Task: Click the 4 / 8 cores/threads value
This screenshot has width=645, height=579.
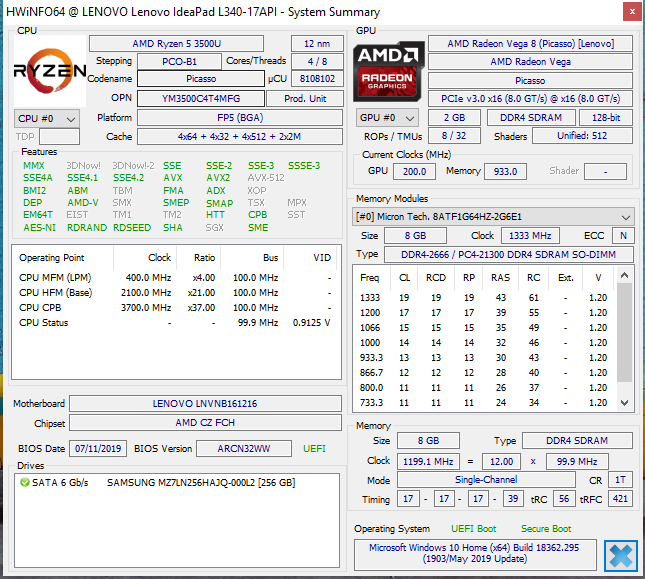Action: tap(317, 62)
